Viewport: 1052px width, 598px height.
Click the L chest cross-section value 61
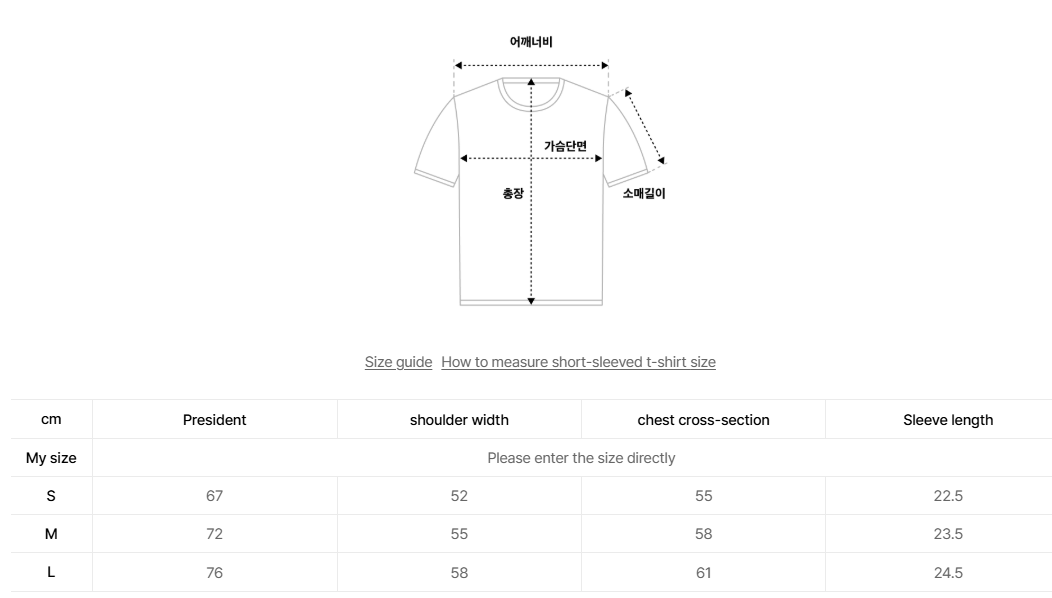pos(703,573)
